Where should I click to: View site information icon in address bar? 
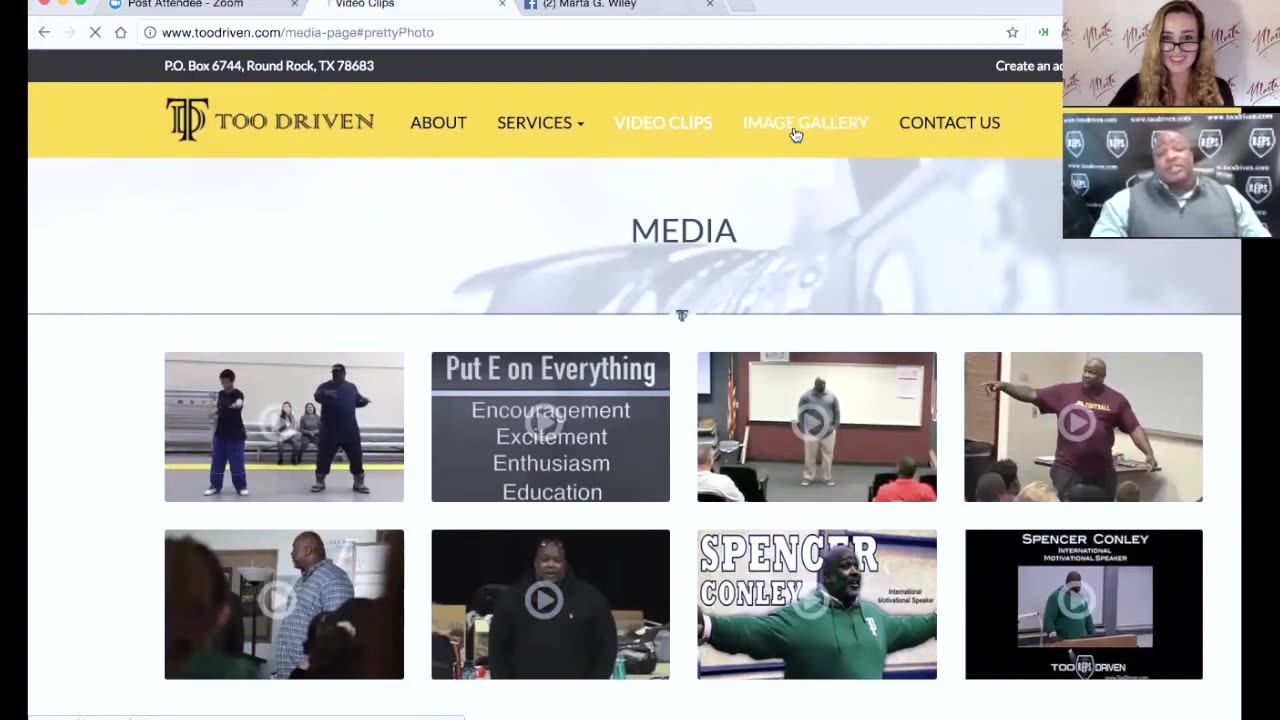pyautogui.click(x=150, y=32)
